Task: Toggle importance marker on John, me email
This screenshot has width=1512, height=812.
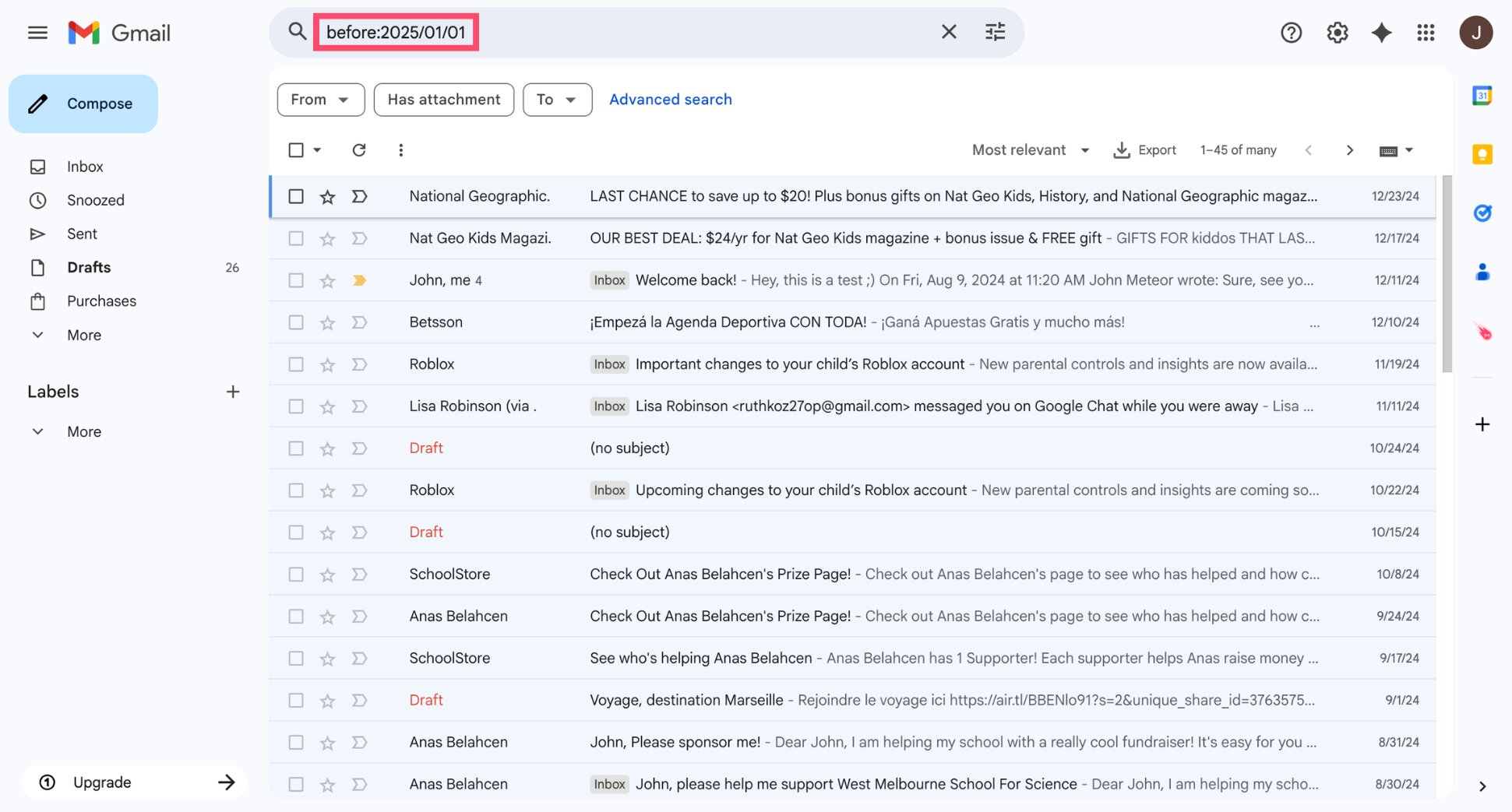Action: [x=359, y=280]
